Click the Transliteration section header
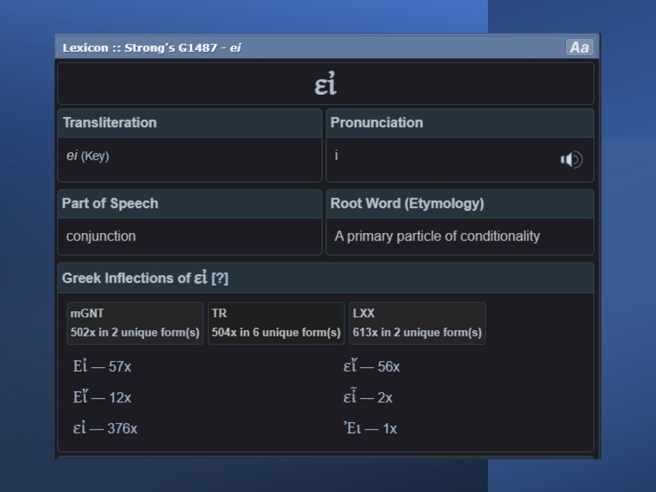The width and height of the screenshot is (656, 492). coord(110,123)
